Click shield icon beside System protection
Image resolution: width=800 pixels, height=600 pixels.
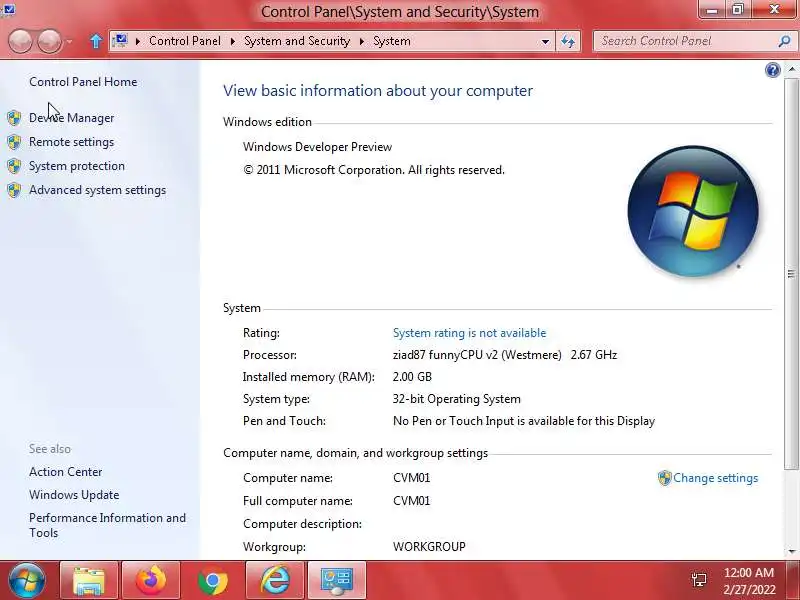point(14,166)
